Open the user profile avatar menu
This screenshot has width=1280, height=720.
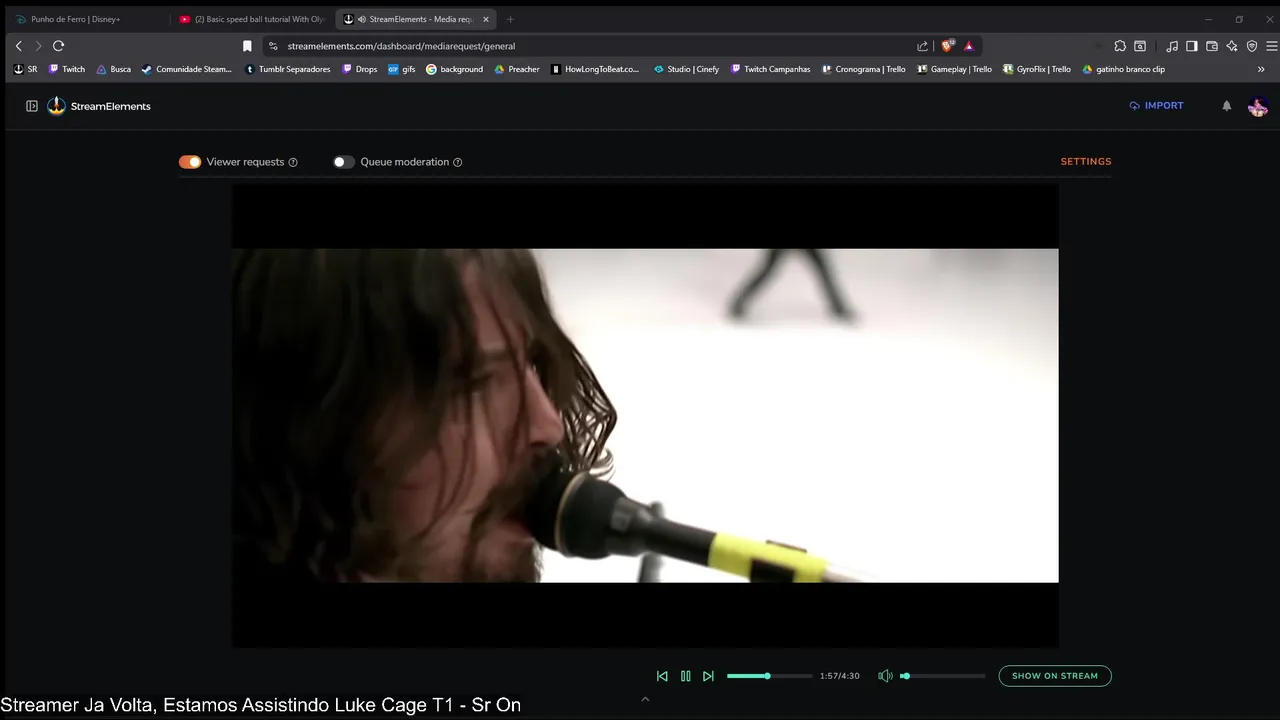[1258, 106]
